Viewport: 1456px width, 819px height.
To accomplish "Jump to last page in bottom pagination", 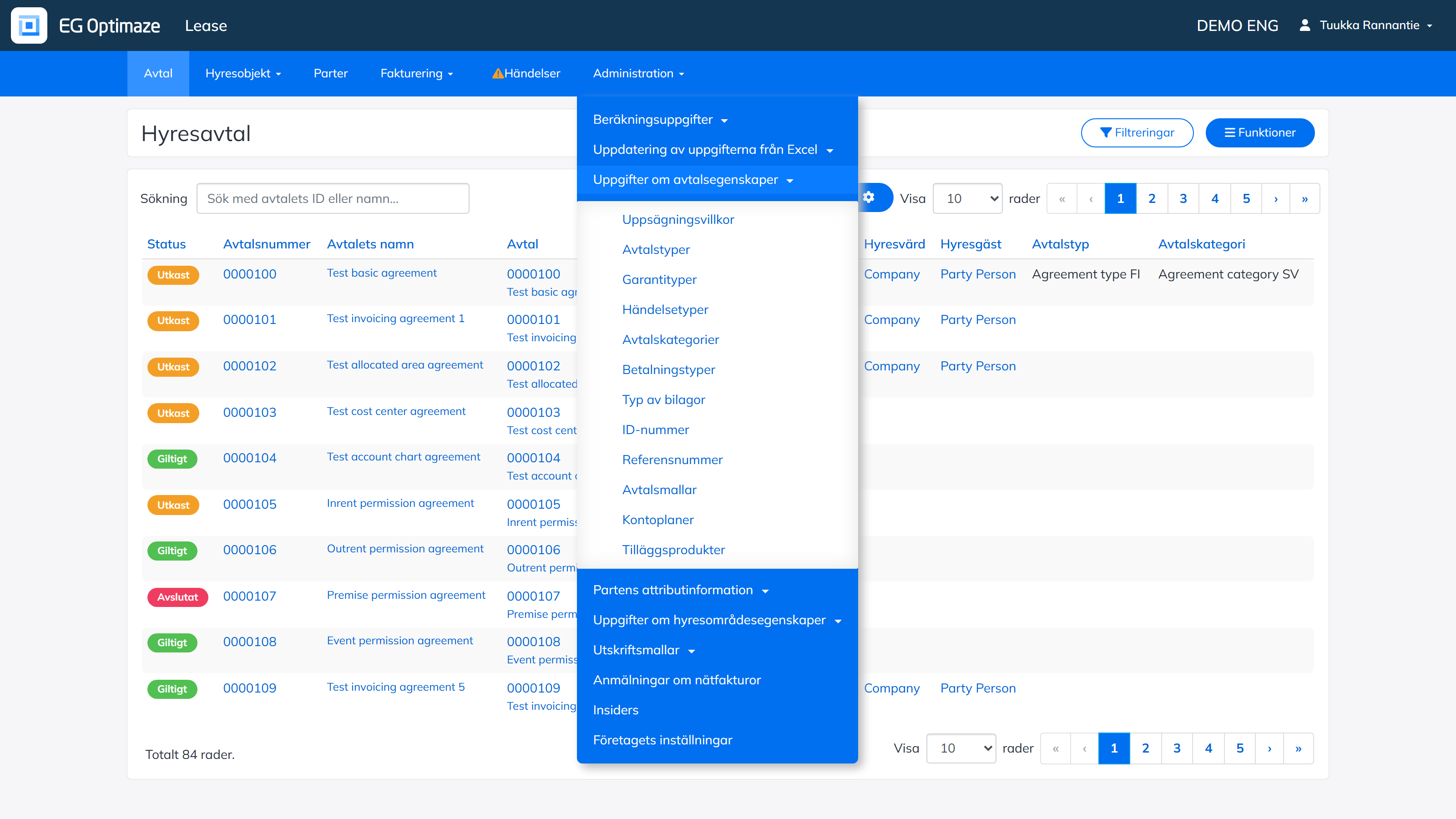I will 1298,748.
